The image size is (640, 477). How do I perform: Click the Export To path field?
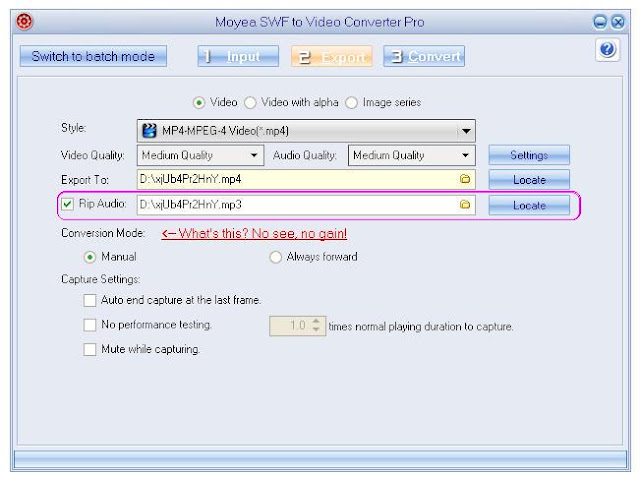click(x=306, y=180)
